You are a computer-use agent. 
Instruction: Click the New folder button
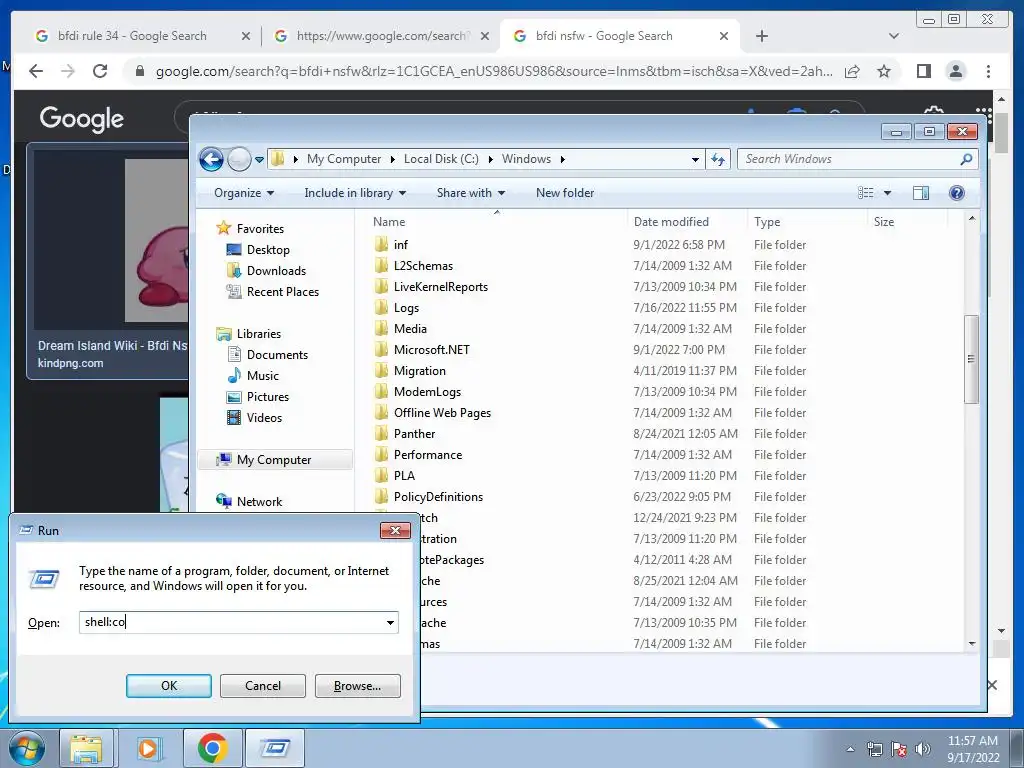(x=565, y=193)
